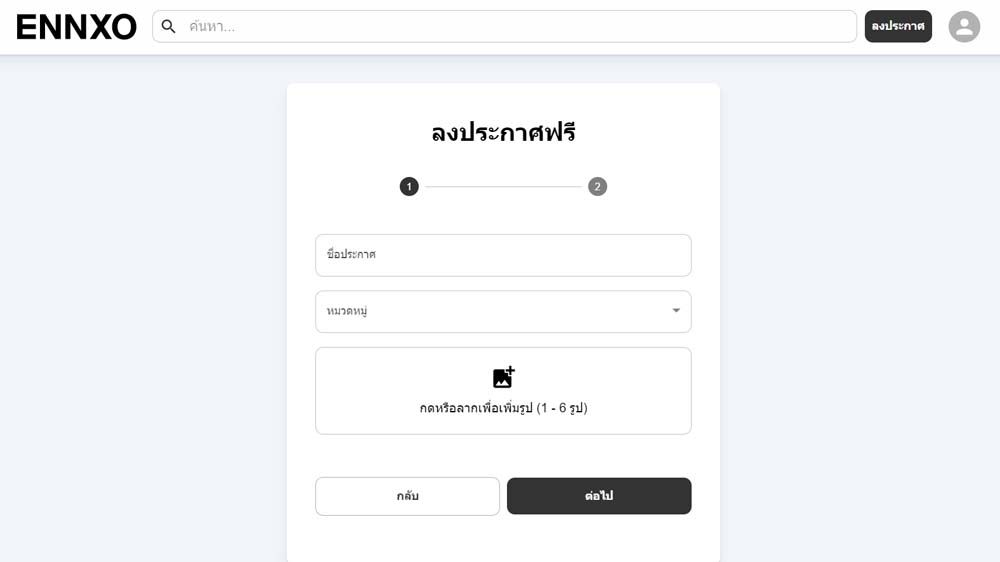Click the ENNXO logo
The width and height of the screenshot is (1000, 562).
click(x=76, y=27)
